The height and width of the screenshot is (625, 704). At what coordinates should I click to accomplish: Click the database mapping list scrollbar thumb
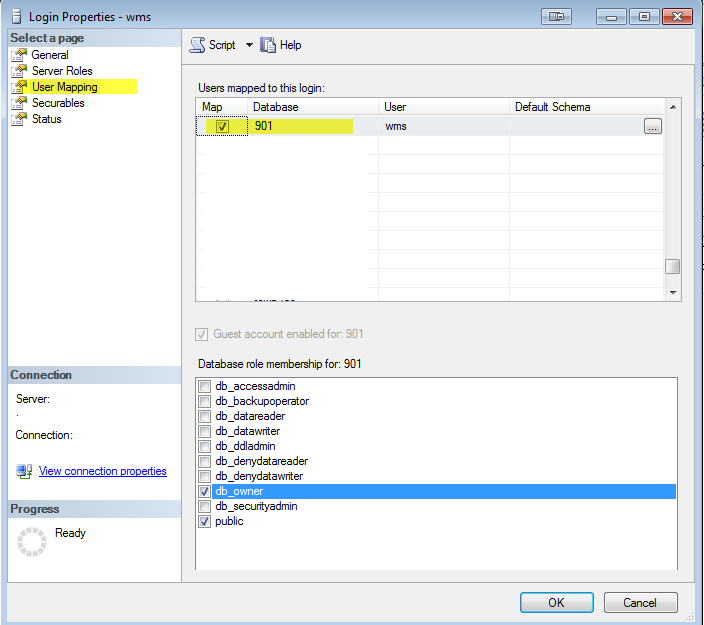click(673, 266)
